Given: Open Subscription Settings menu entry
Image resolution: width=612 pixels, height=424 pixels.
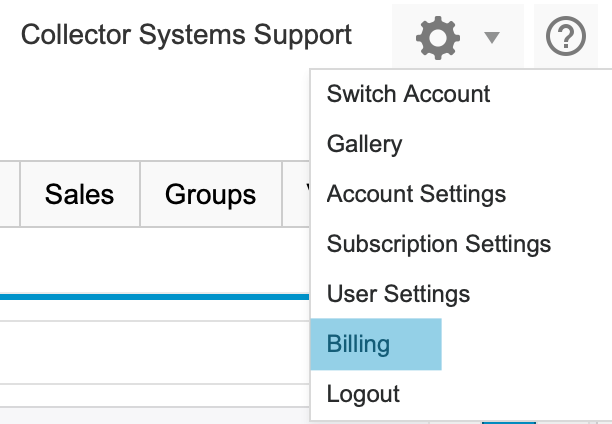Looking at the screenshot, I should (438, 244).
